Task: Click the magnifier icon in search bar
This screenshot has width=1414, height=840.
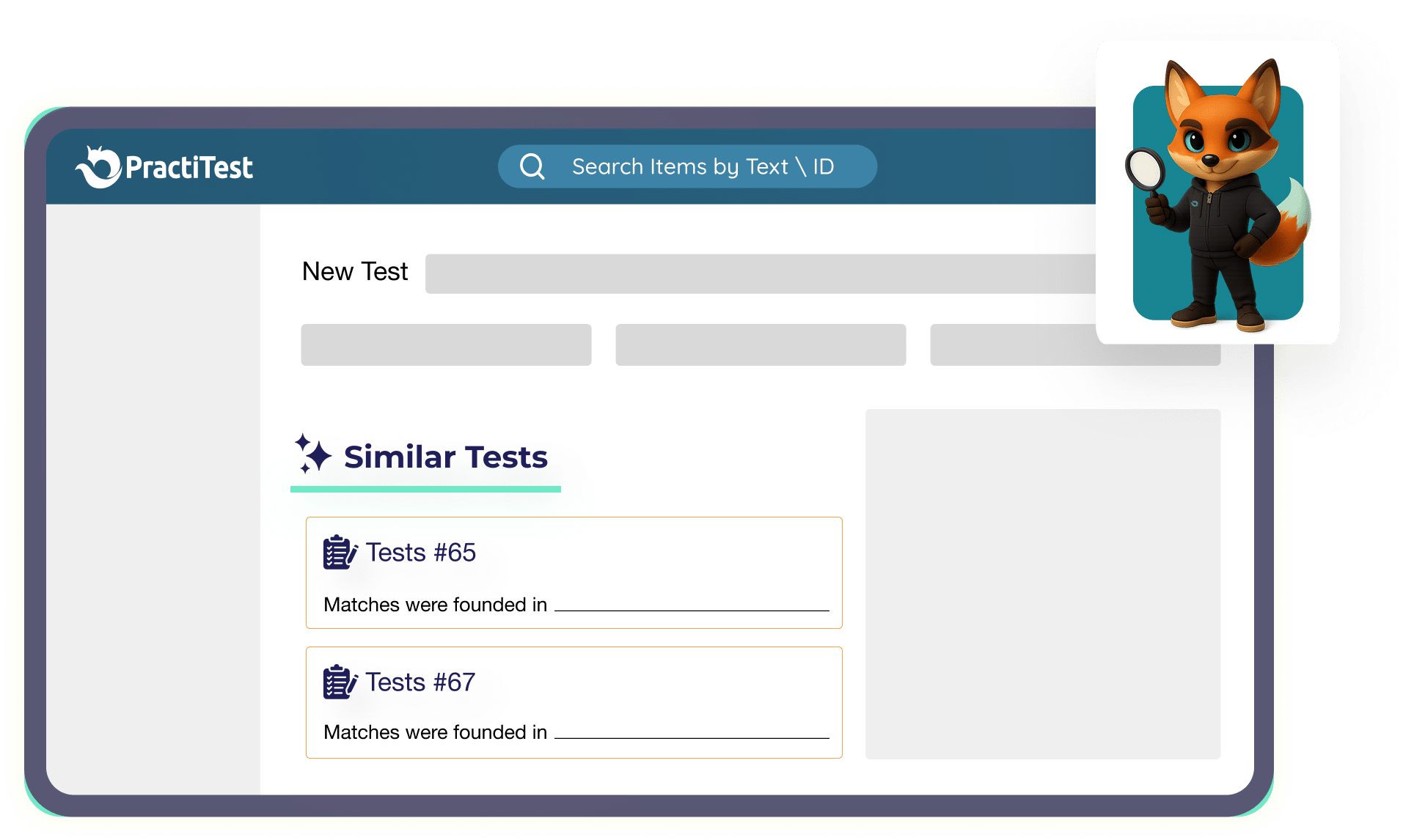Action: (x=532, y=166)
